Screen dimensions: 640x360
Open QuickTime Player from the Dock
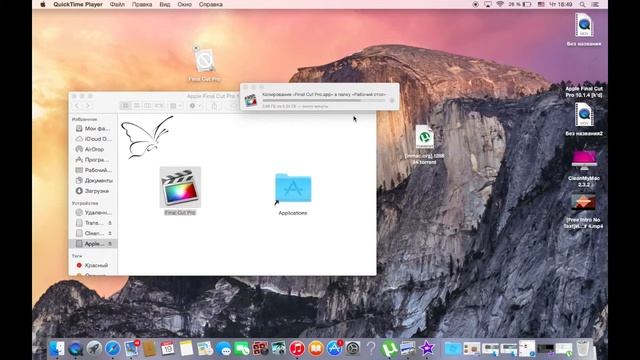pos(76,349)
